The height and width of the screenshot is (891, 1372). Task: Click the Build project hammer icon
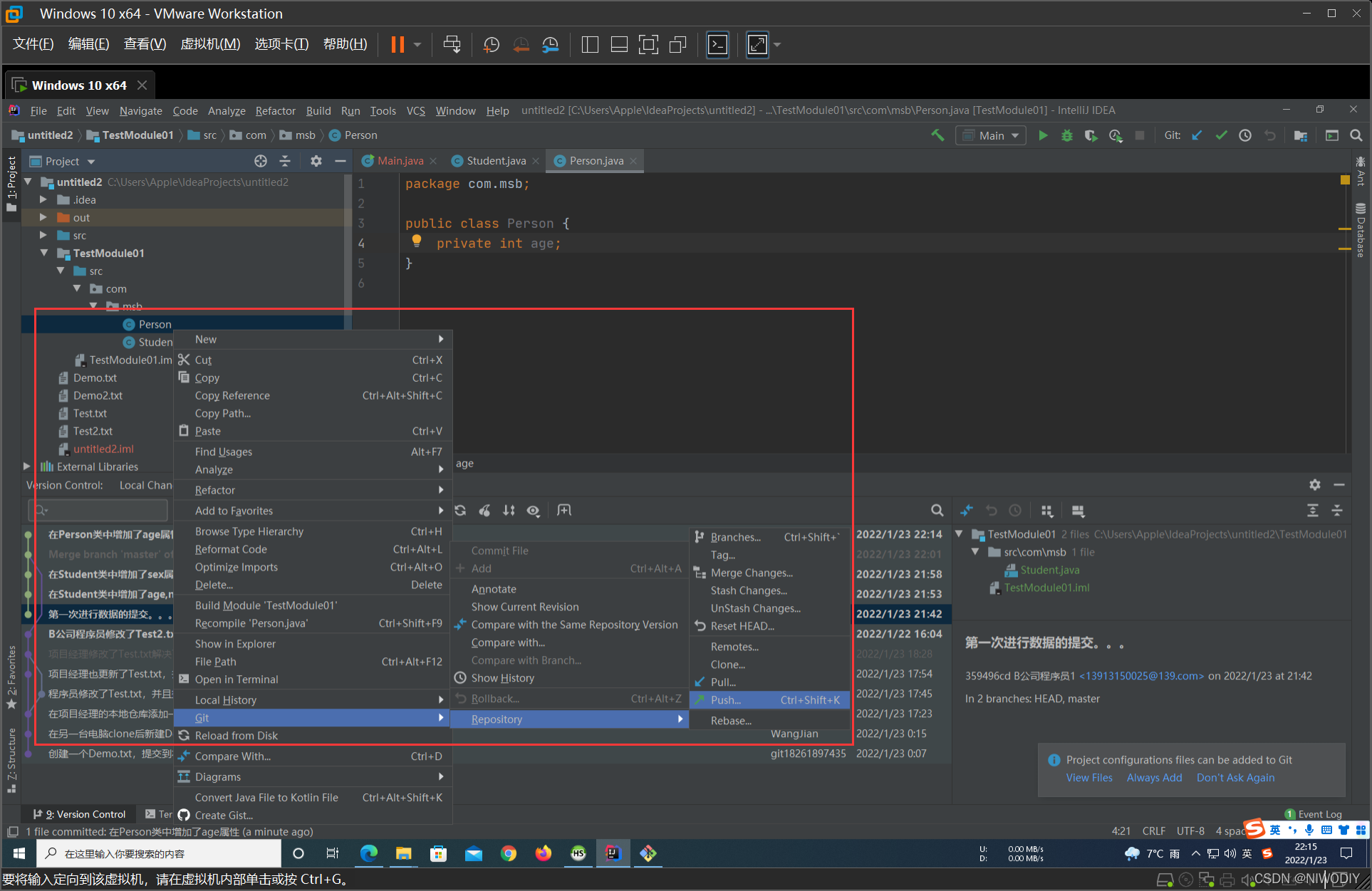(937, 135)
